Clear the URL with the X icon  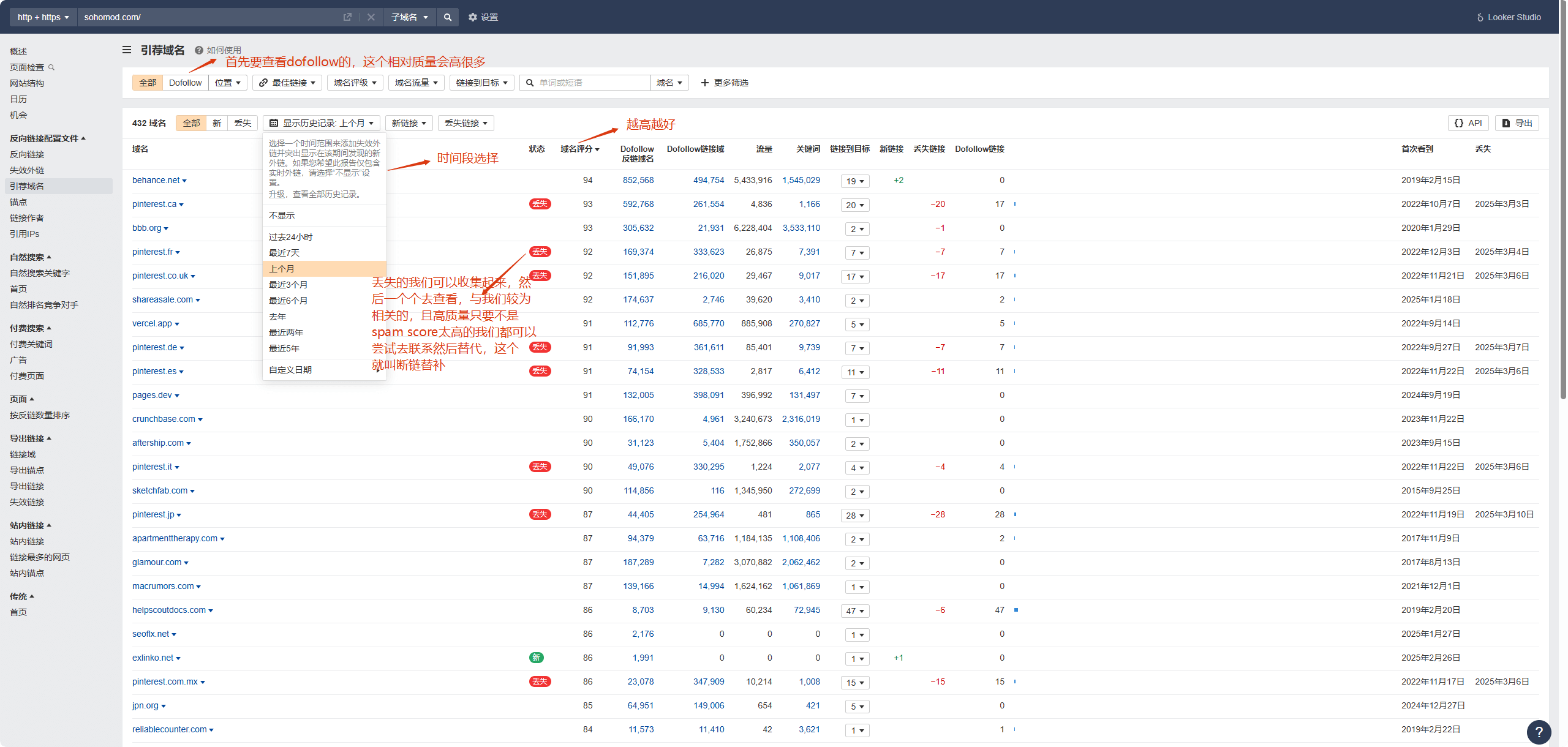pos(371,17)
